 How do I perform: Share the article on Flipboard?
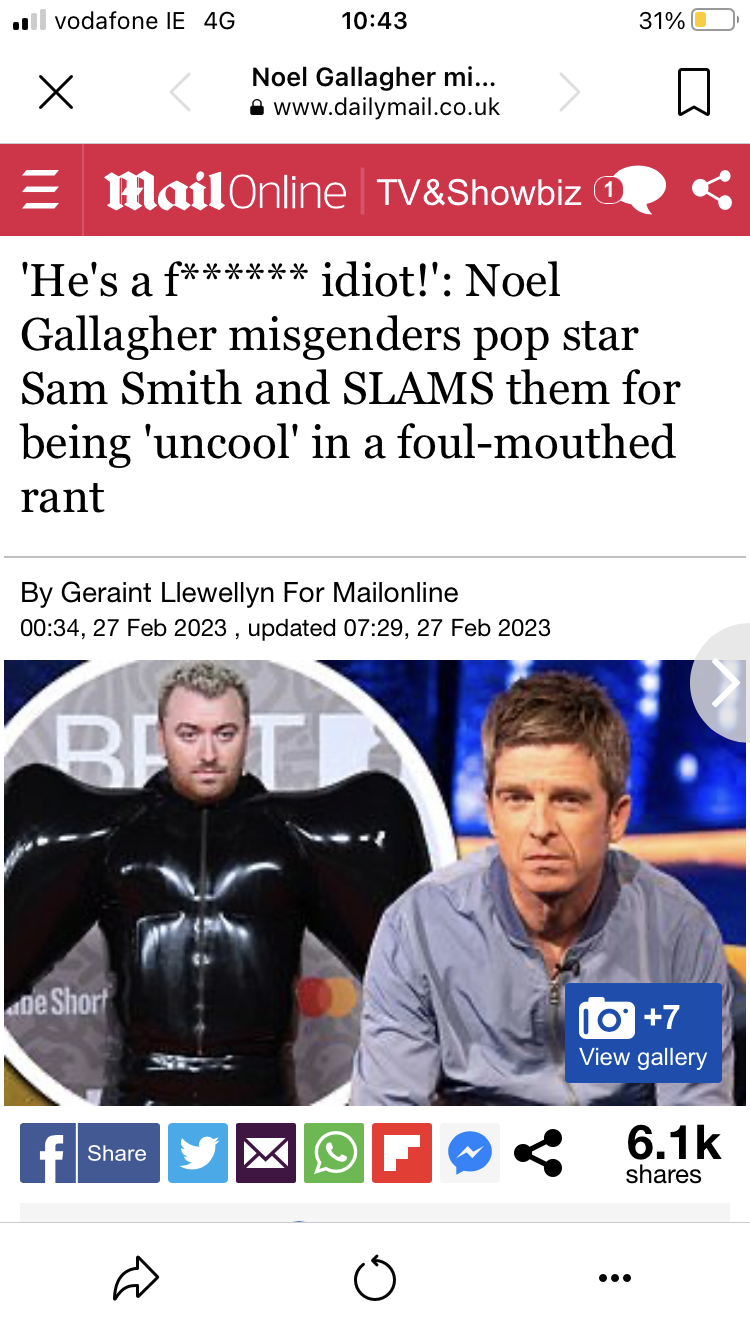[402, 1153]
